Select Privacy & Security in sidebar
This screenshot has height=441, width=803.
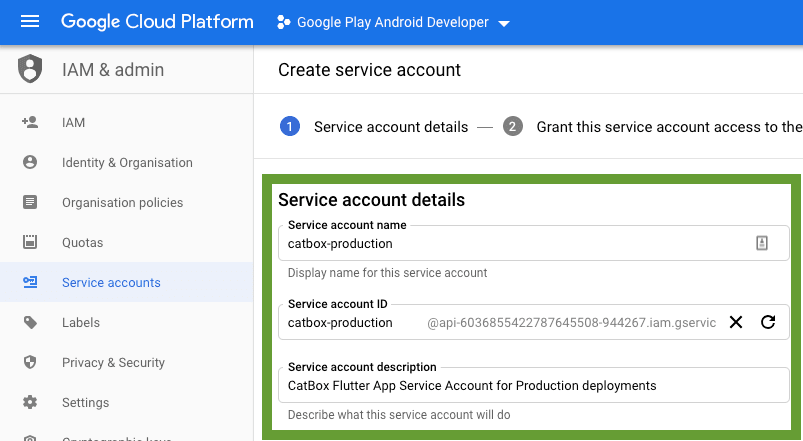[113, 362]
